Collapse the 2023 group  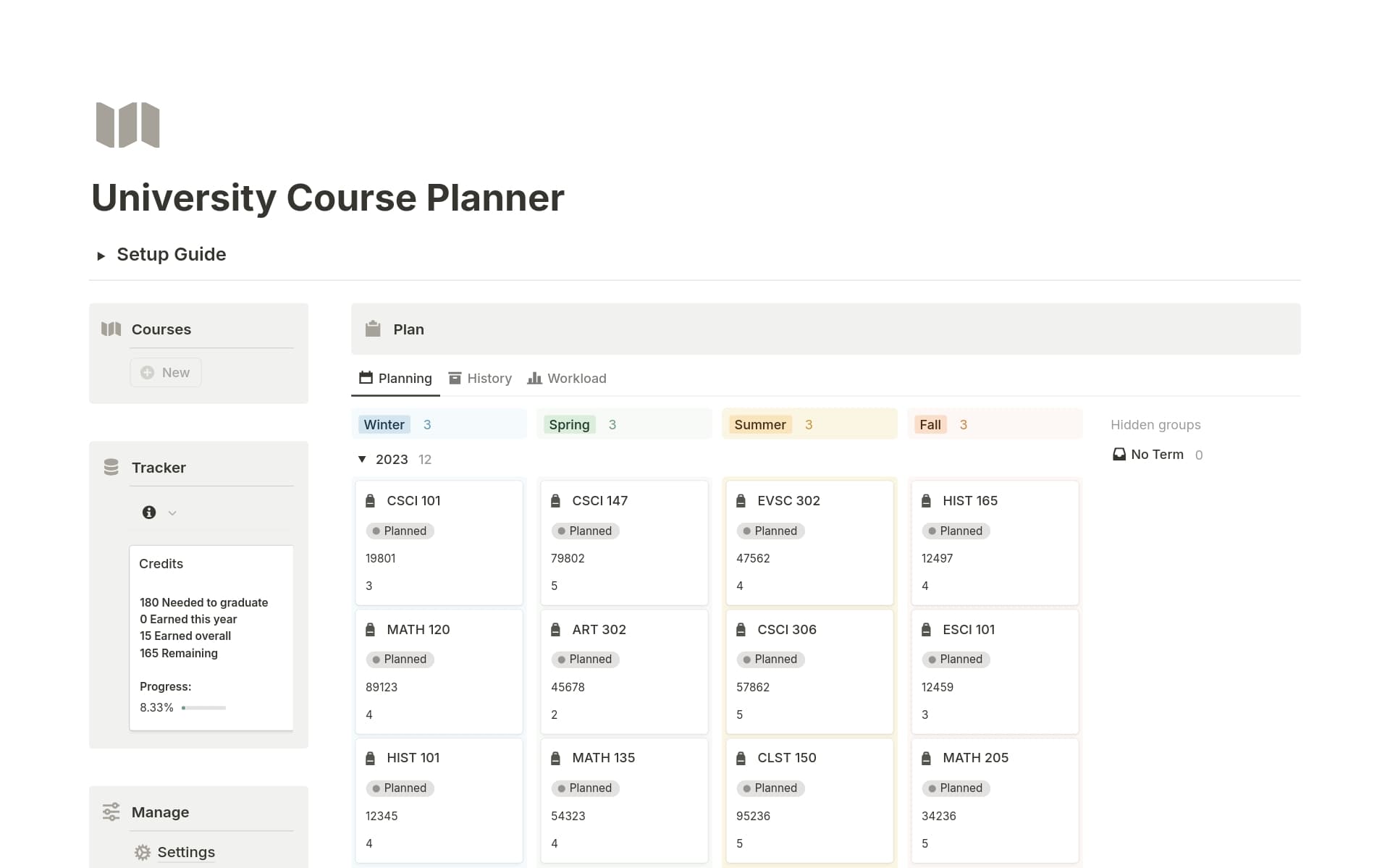[x=362, y=460]
